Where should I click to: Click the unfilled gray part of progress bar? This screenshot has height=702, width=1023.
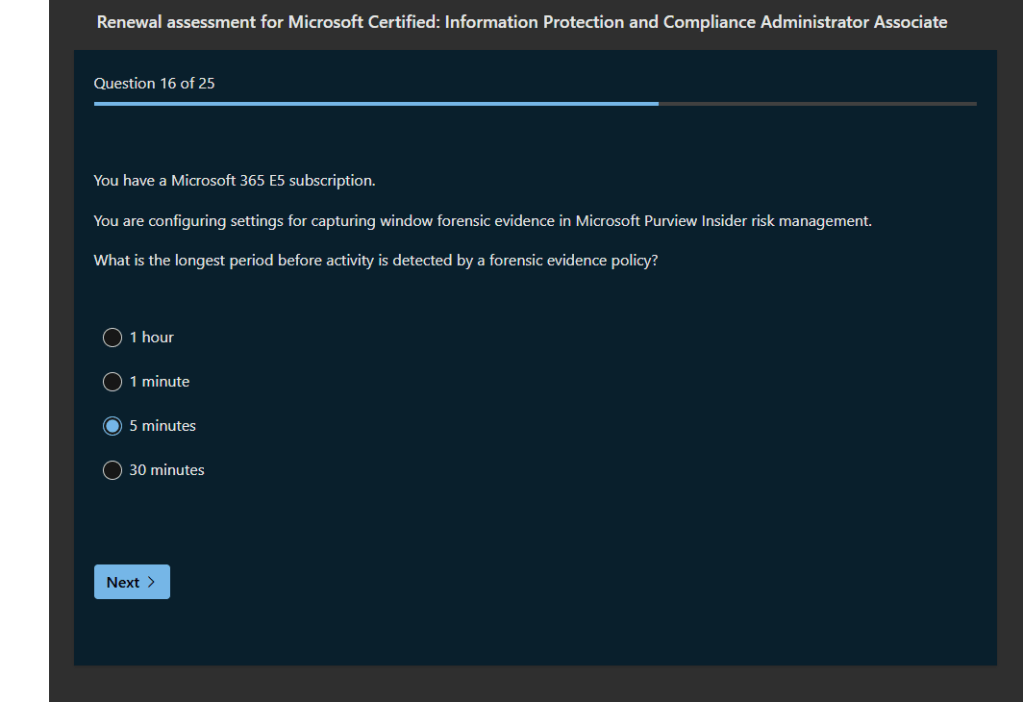(x=817, y=103)
